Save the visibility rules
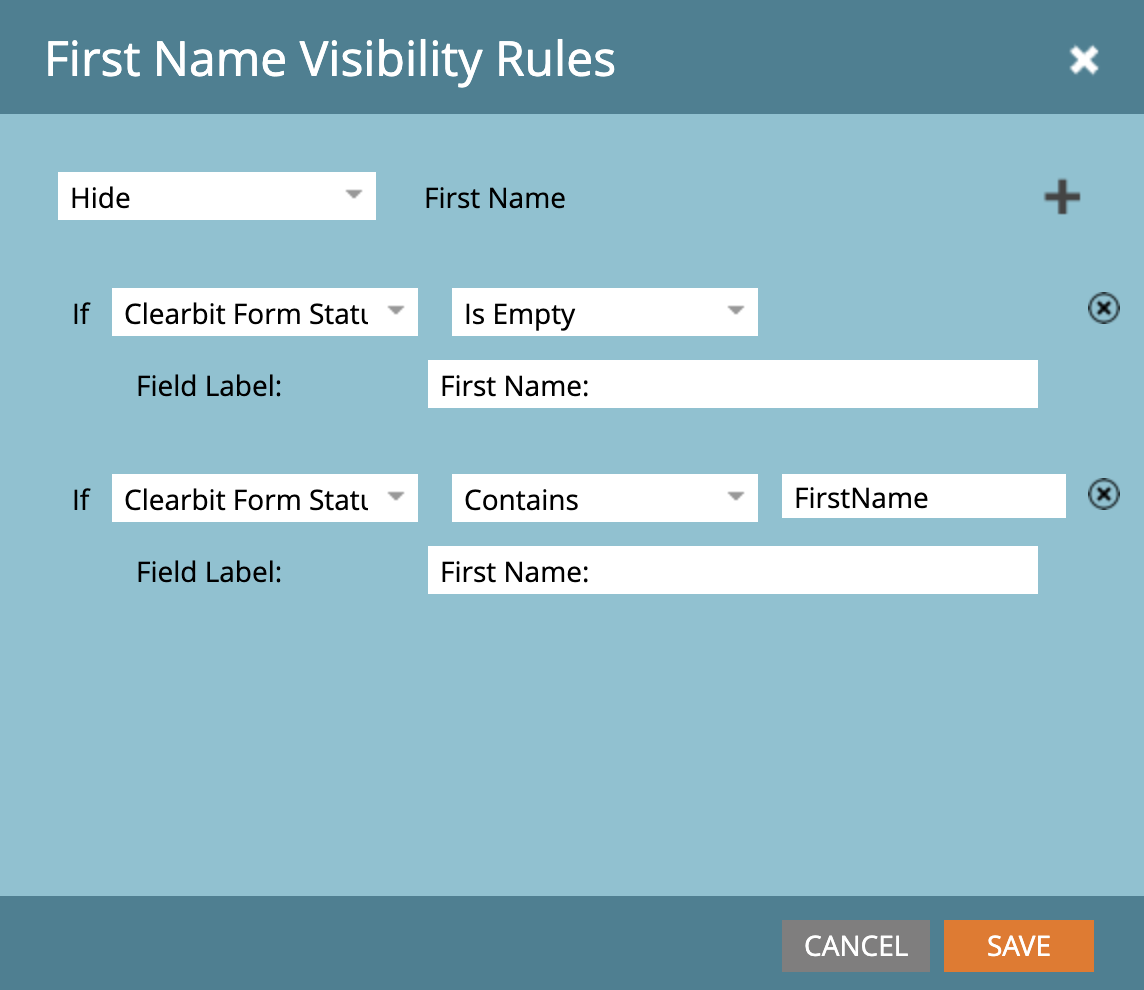The height and width of the screenshot is (990, 1144). (x=1019, y=946)
